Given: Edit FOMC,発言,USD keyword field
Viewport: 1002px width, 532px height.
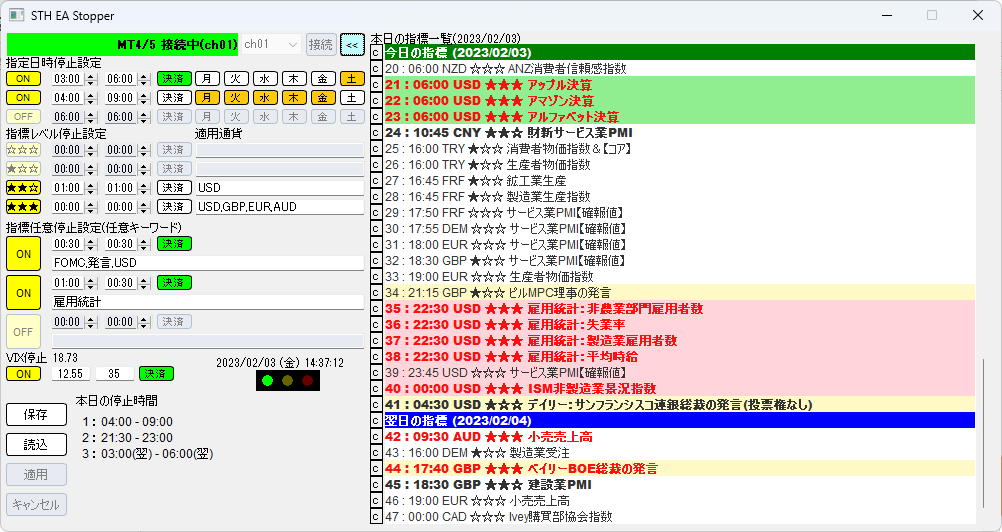Looking at the screenshot, I should [208, 262].
